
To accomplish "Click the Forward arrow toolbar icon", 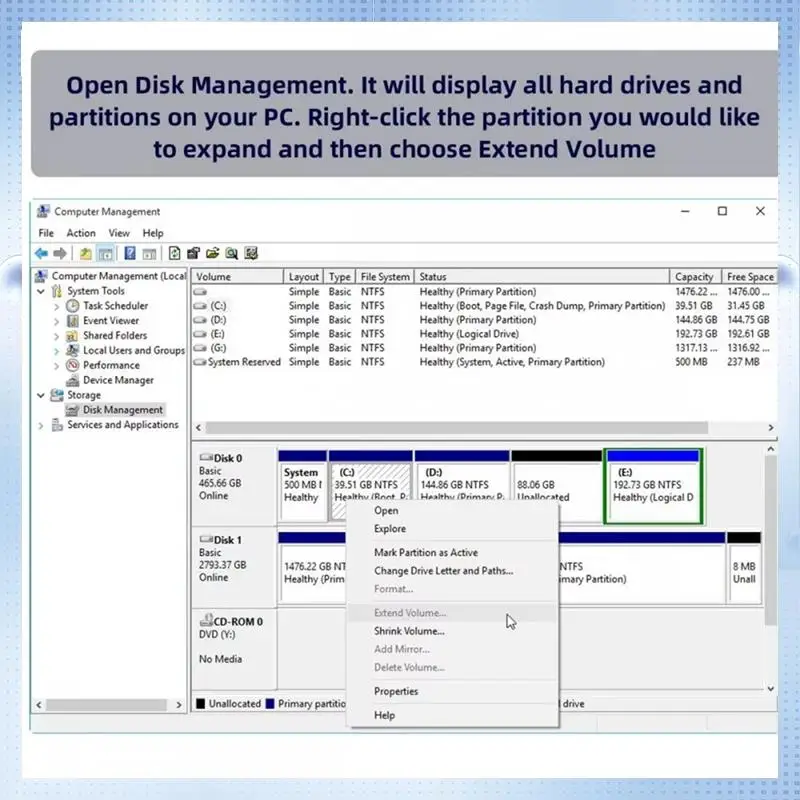I will (60, 253).
